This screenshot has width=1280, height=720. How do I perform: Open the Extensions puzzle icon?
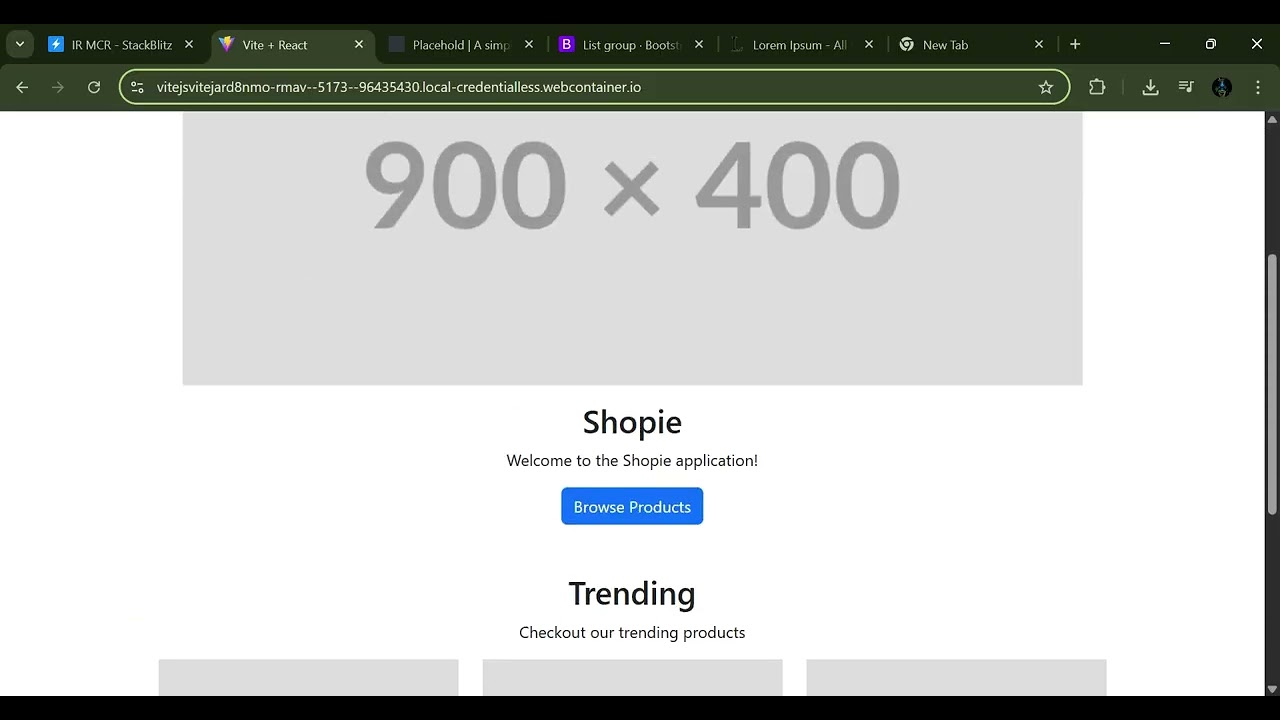point(1097,87)
